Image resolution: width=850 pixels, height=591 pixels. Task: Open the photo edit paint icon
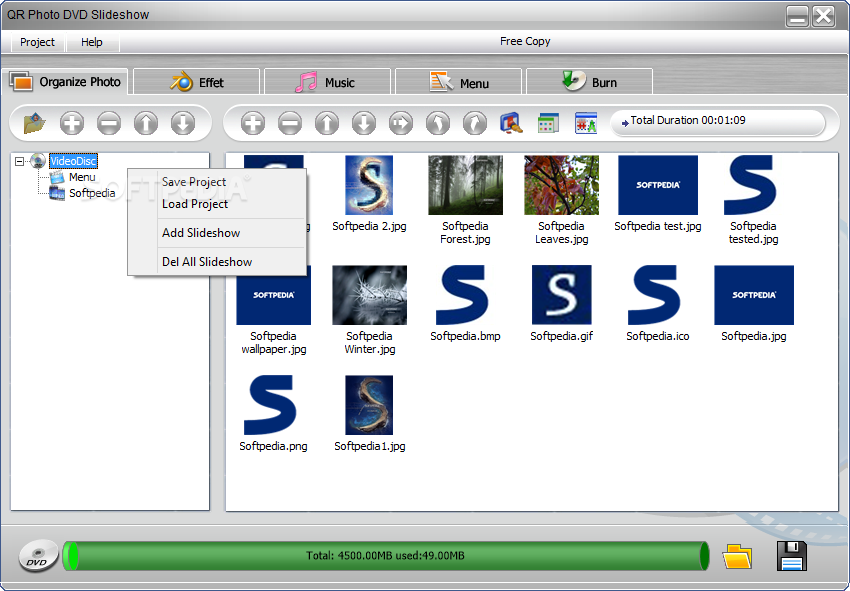pyautogui.click(x=511, y=123)
